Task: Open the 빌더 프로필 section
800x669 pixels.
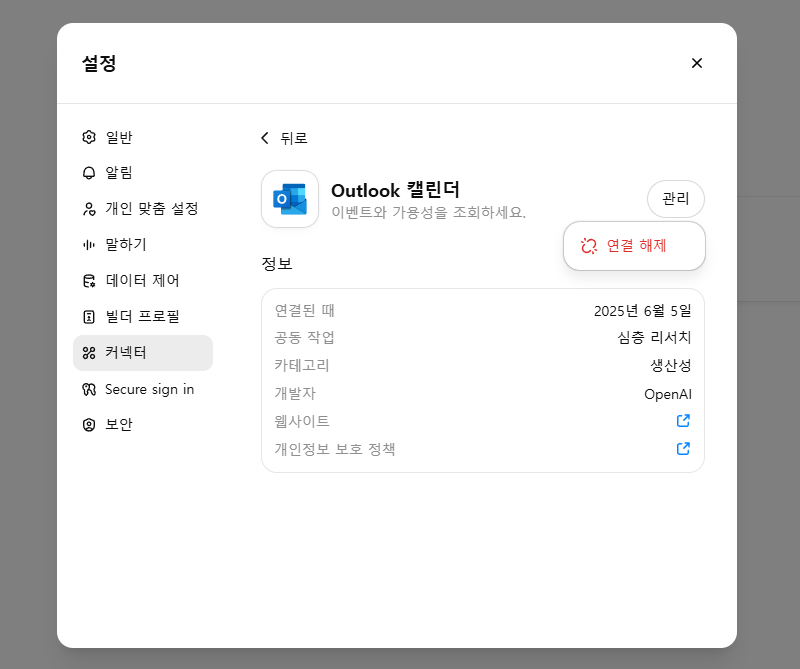Action: click(x=143, y=317)
